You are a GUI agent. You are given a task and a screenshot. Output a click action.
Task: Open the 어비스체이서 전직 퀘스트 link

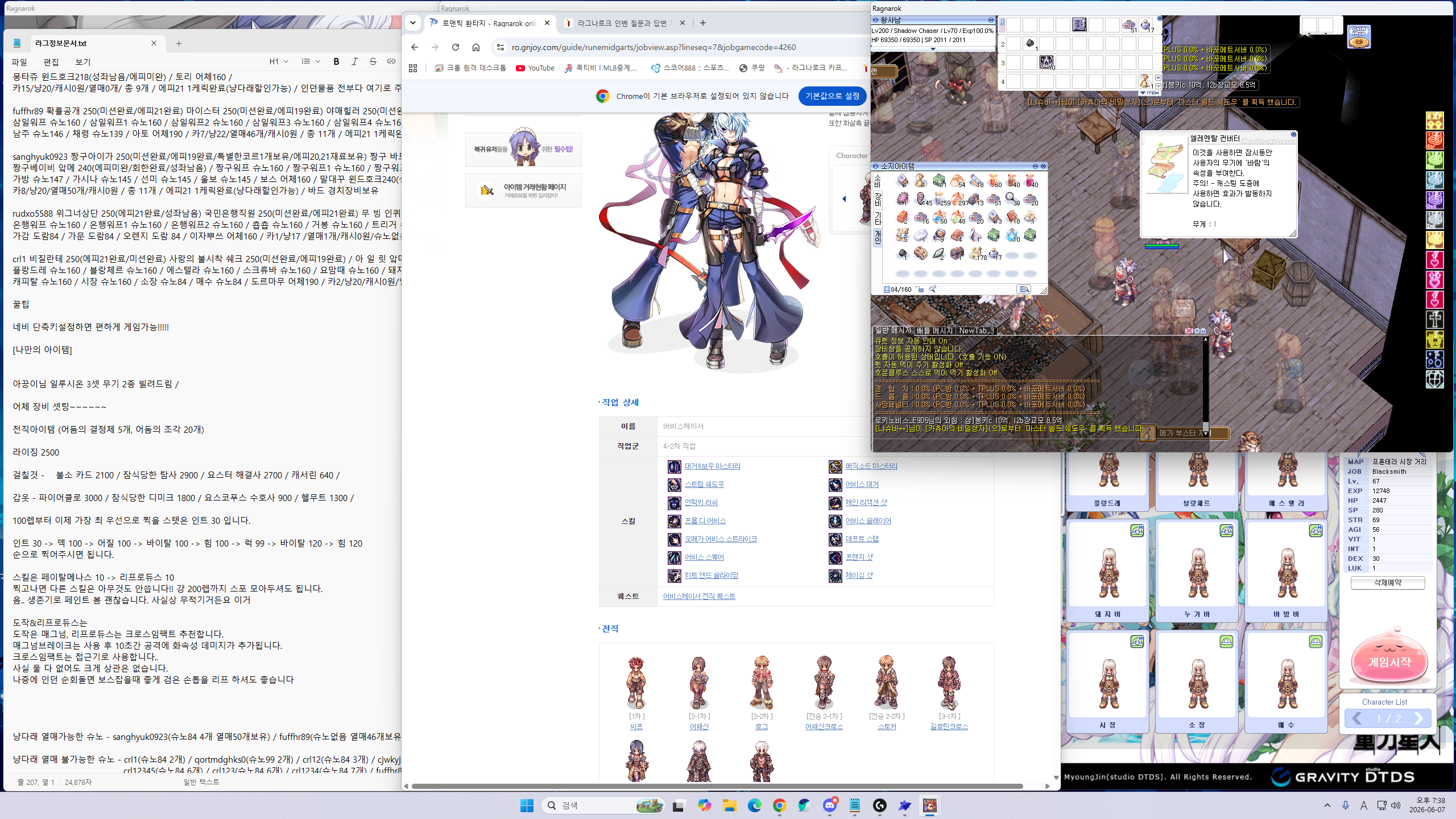(x=699, y=597)
